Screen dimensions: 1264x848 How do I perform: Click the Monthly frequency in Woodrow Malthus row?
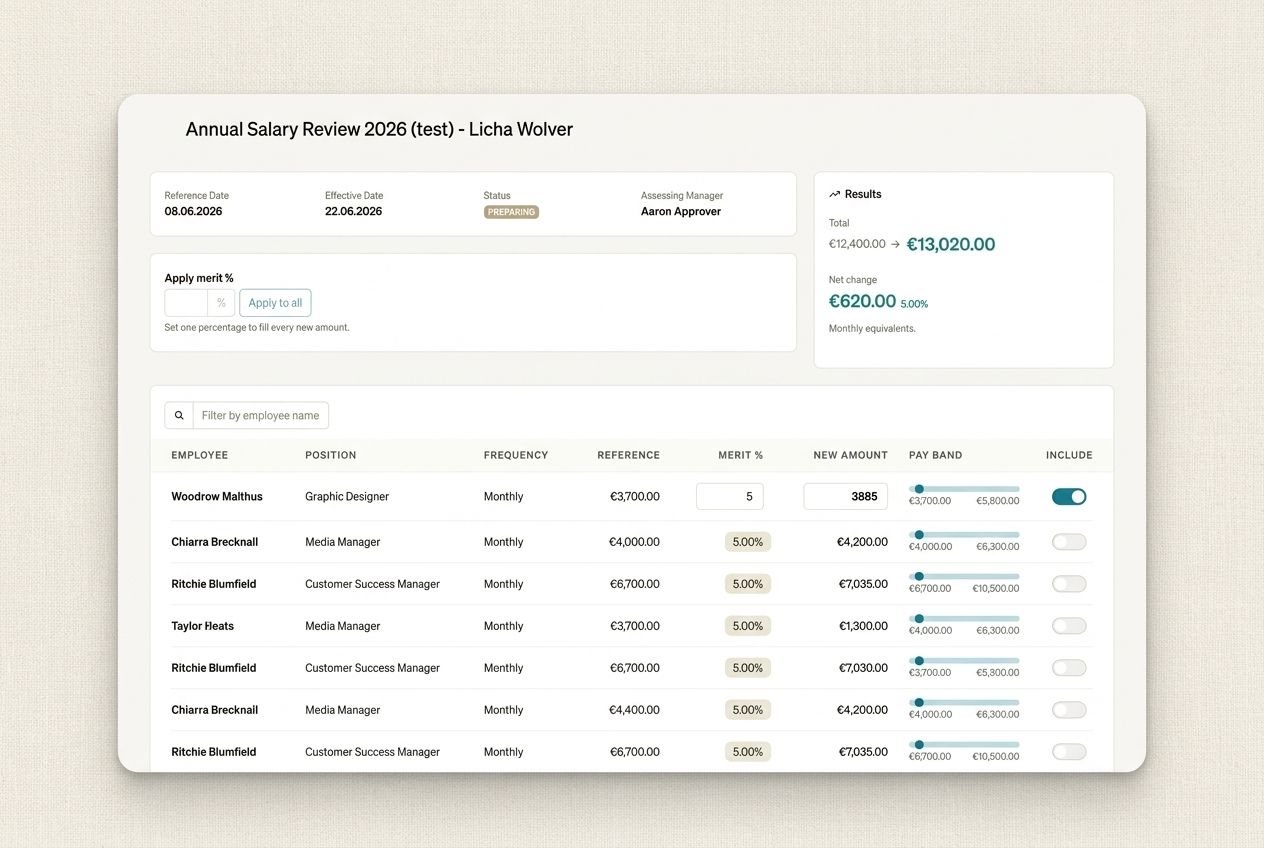(x=504, y=496)
